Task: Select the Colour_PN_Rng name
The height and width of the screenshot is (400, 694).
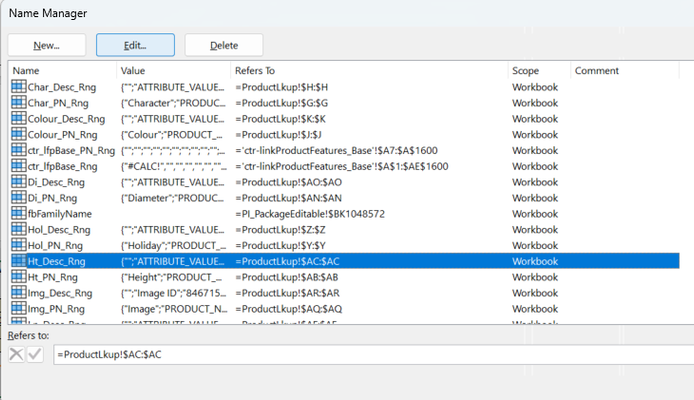Action: pyautogui.click(x=62, y=135)
